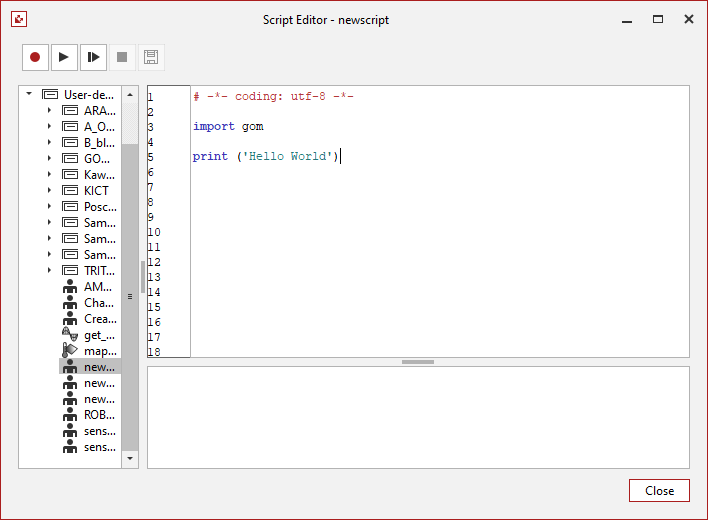The image size is (708, 520).
Task: Save the script with the floppy disk icon
Action: [x=151, y=58]
